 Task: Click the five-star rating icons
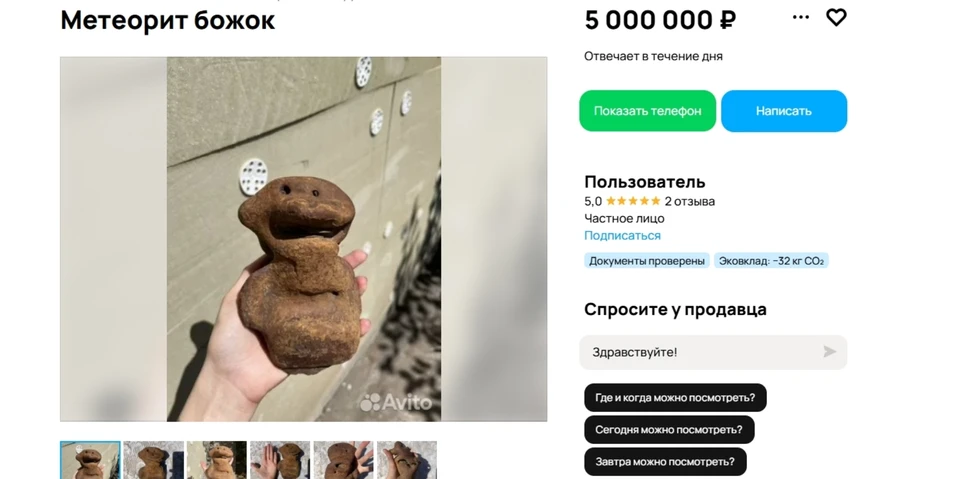pos(633,201)
